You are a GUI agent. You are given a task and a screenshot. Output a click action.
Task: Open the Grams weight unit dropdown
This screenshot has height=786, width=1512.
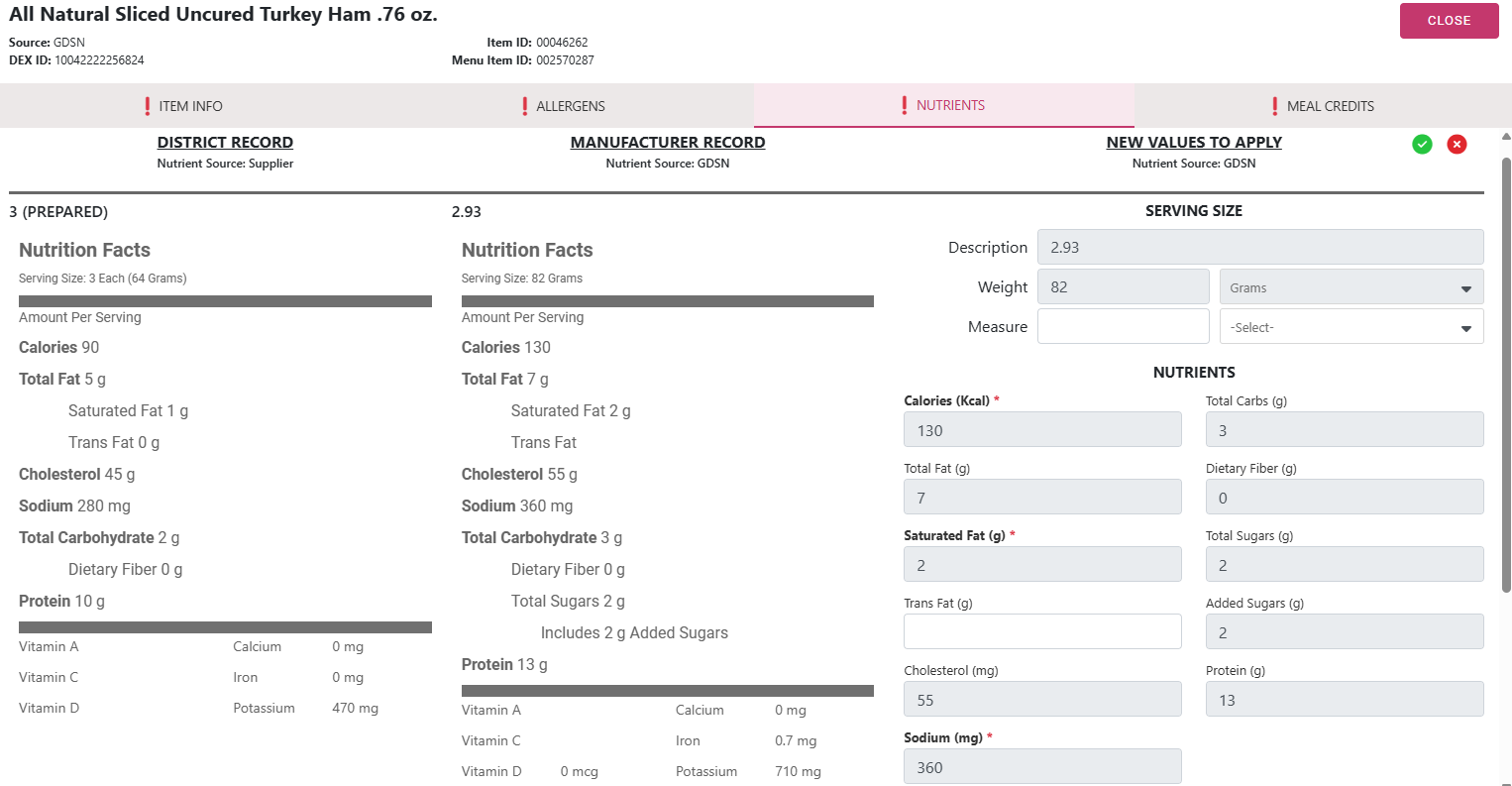(1350, 287)
